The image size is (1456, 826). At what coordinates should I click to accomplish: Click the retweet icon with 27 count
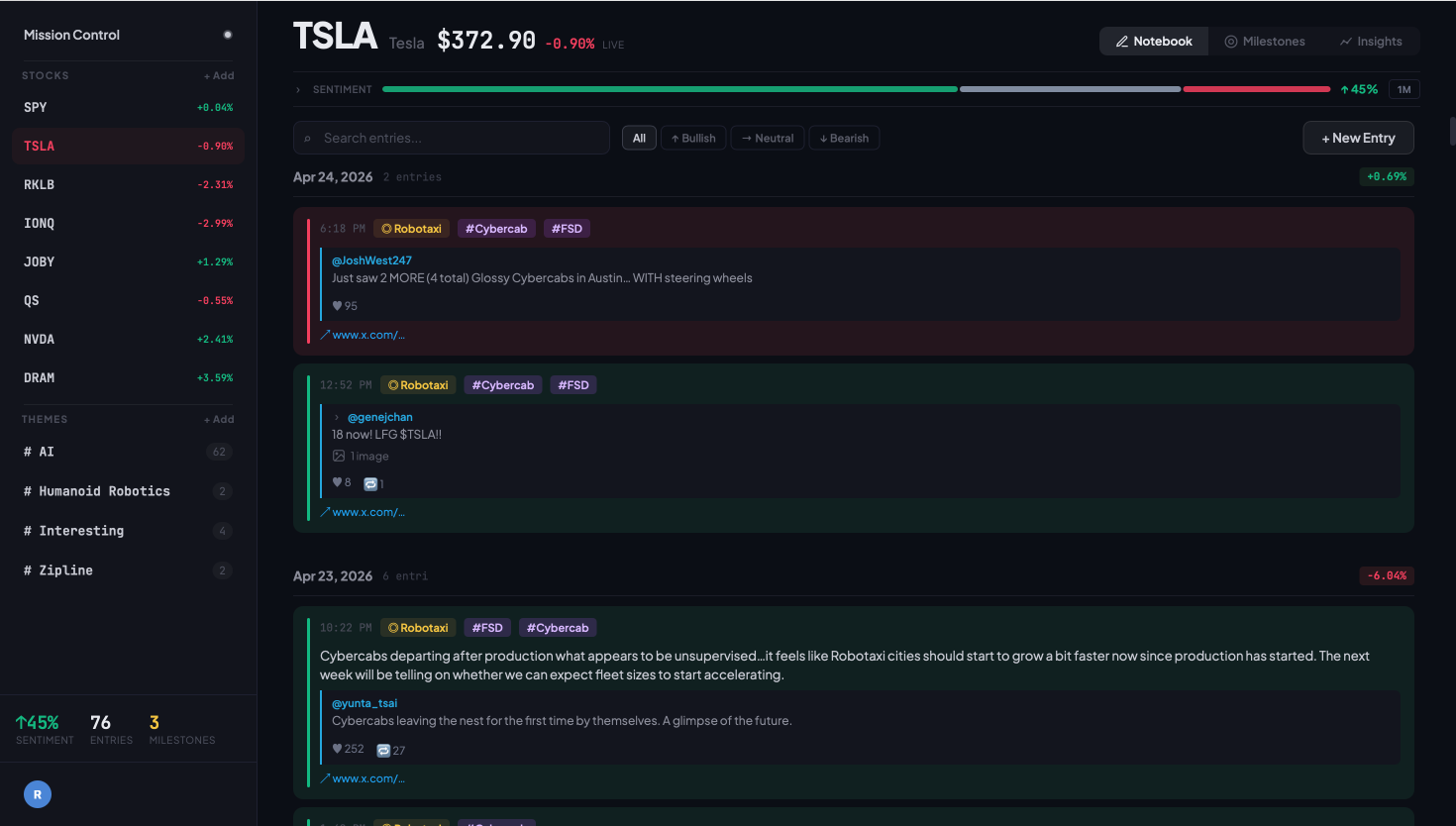pyautogui.click(x=384, y=750)
